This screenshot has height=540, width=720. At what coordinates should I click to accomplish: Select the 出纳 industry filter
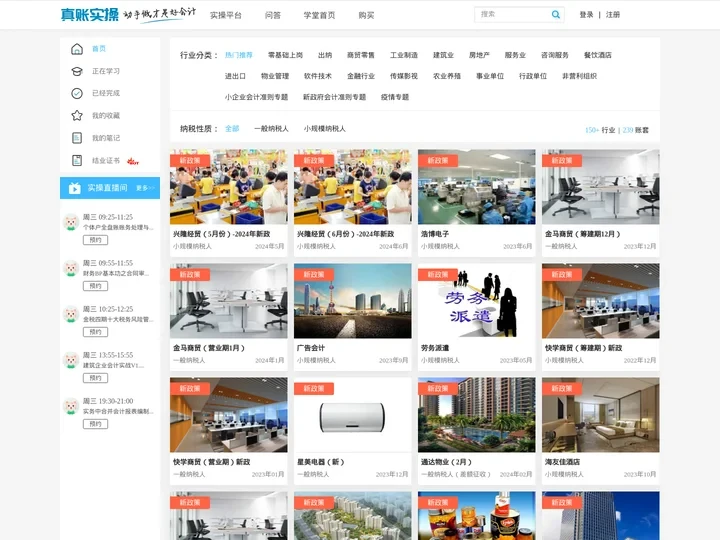click(325, 55)
